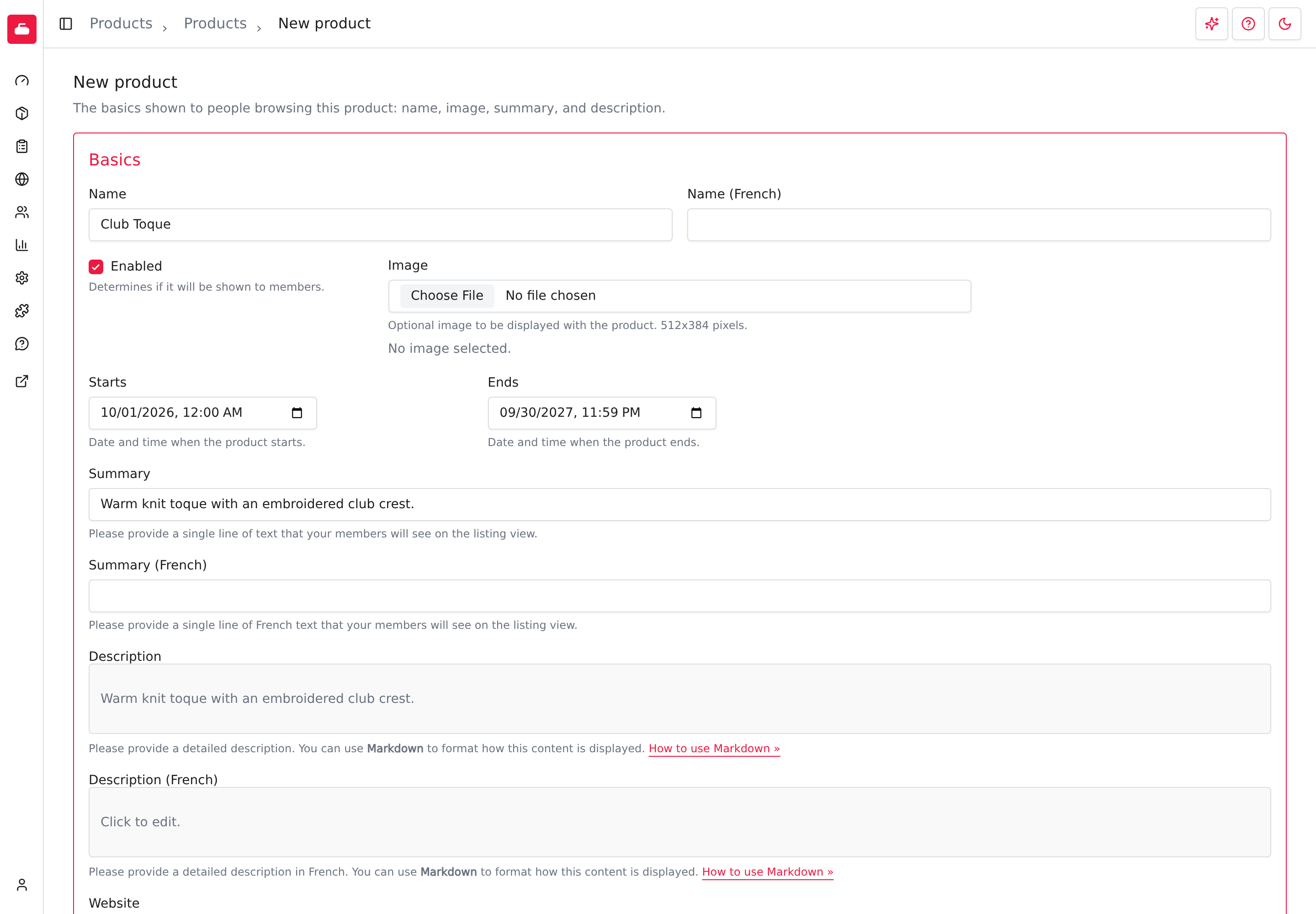Open the bar chart reports icon
Screen dimensions: 1316x914
[x=22, y=245]
